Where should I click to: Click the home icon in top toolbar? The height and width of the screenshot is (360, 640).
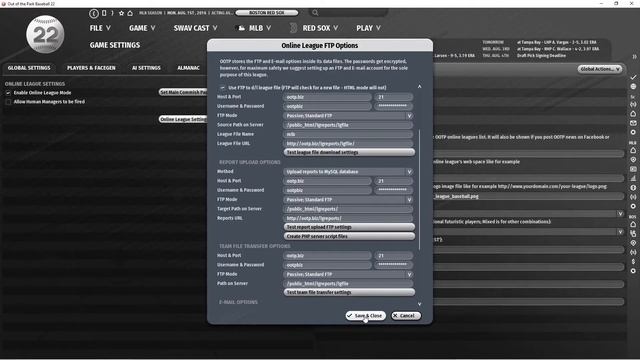[x=130, y=13]
